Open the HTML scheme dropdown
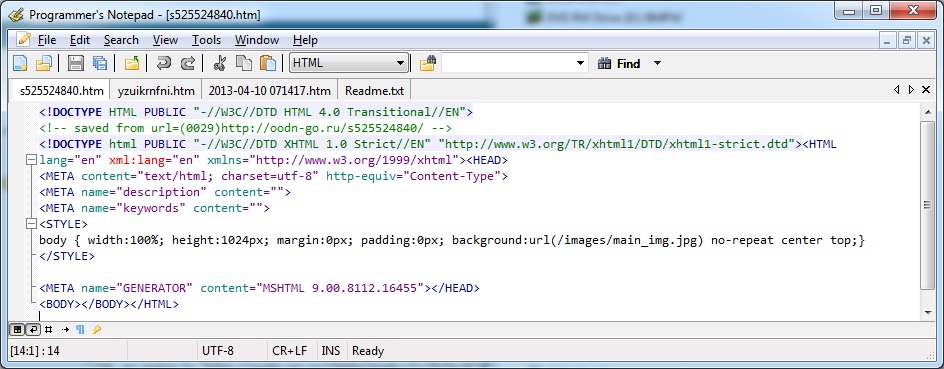Screen dimensions: 944x369 pyautogui.click(x=349, y=63)
